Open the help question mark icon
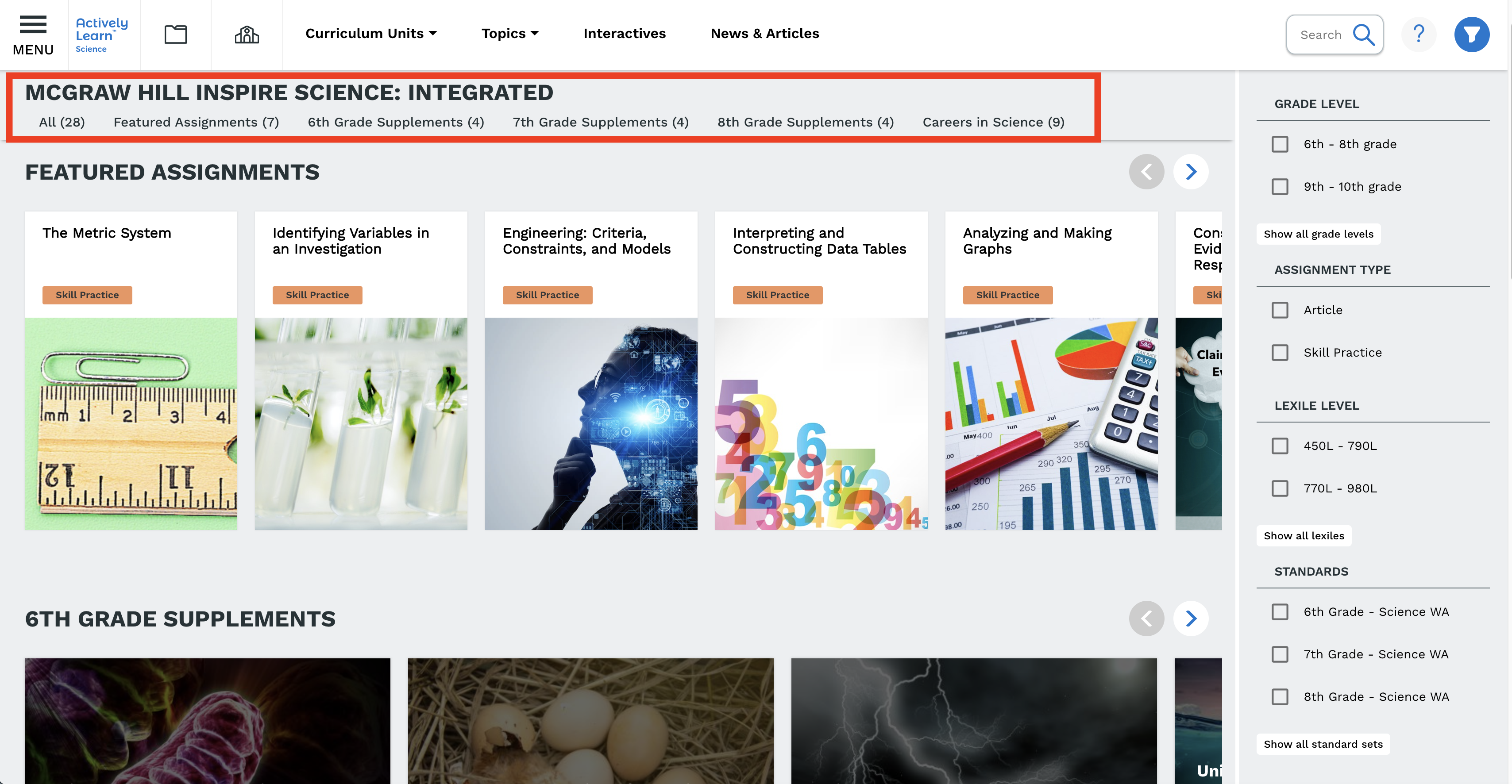Screen dimensions: 1512x784 [x=1419, y=34]
